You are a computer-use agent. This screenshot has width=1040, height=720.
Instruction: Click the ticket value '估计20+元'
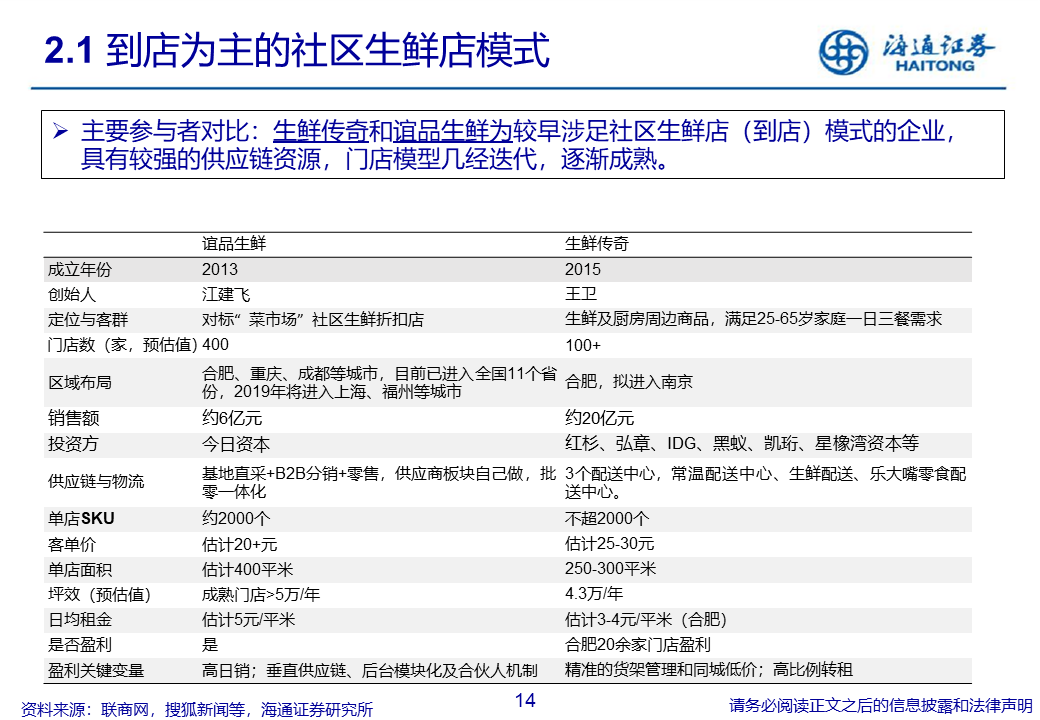point(239,545)
